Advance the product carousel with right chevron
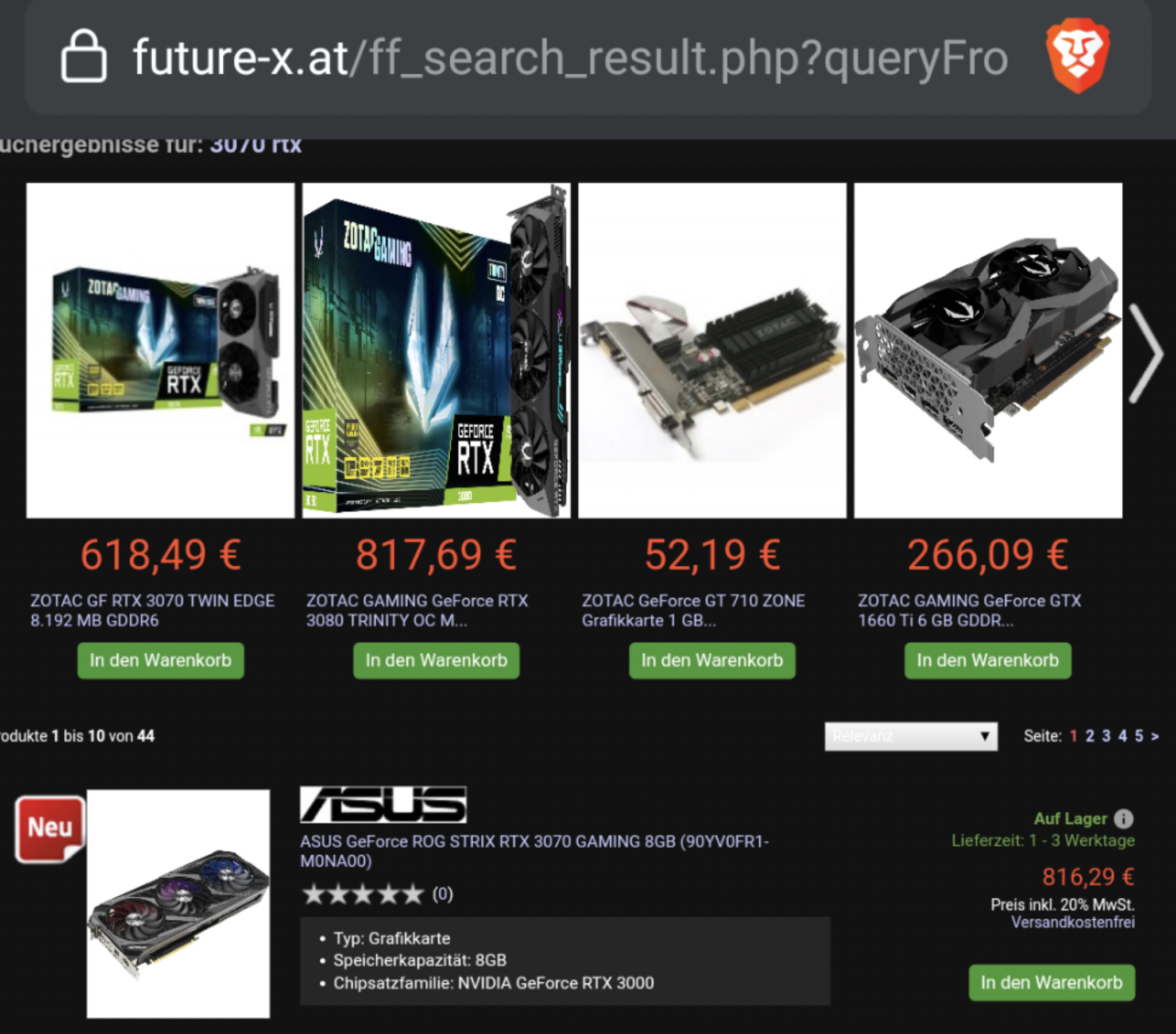The height and width of the screenshot is (1034, 1176). tap(1145, 353)
